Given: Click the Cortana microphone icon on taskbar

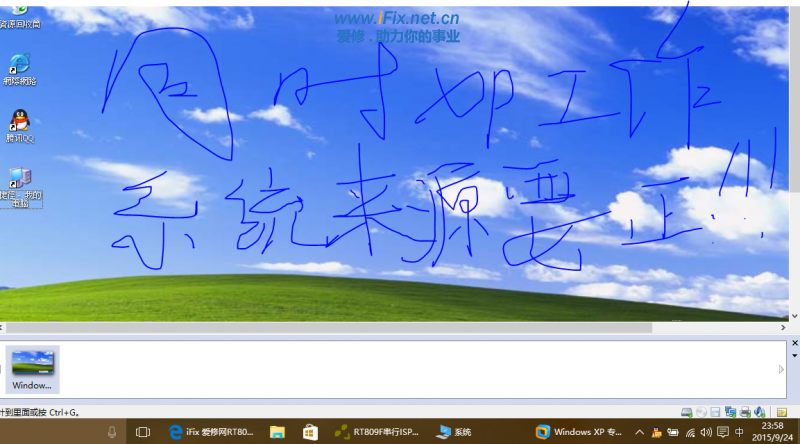Looking at the screenshot, I should 112,432.
